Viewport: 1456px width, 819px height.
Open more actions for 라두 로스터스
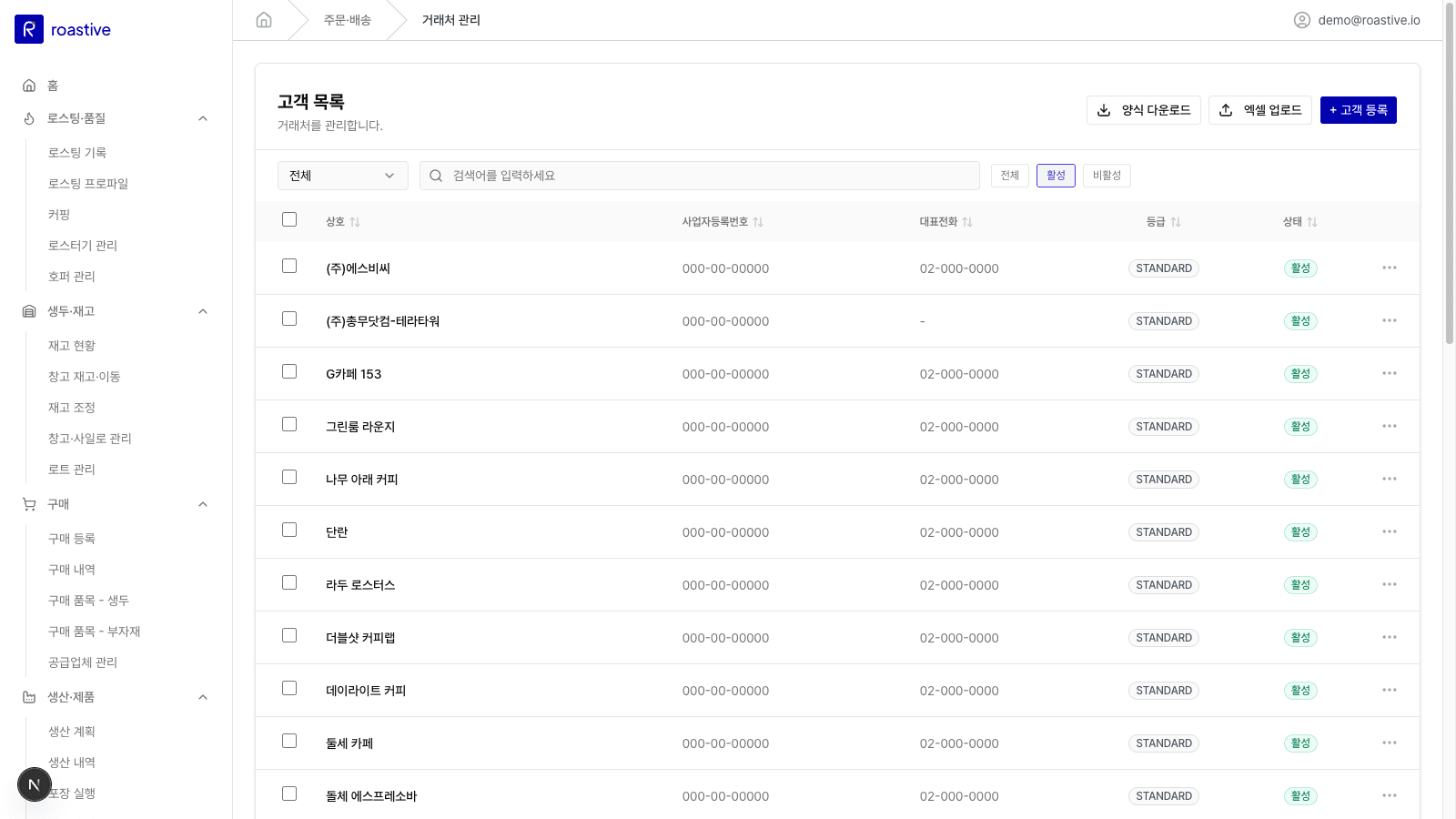coord(1390,585)
